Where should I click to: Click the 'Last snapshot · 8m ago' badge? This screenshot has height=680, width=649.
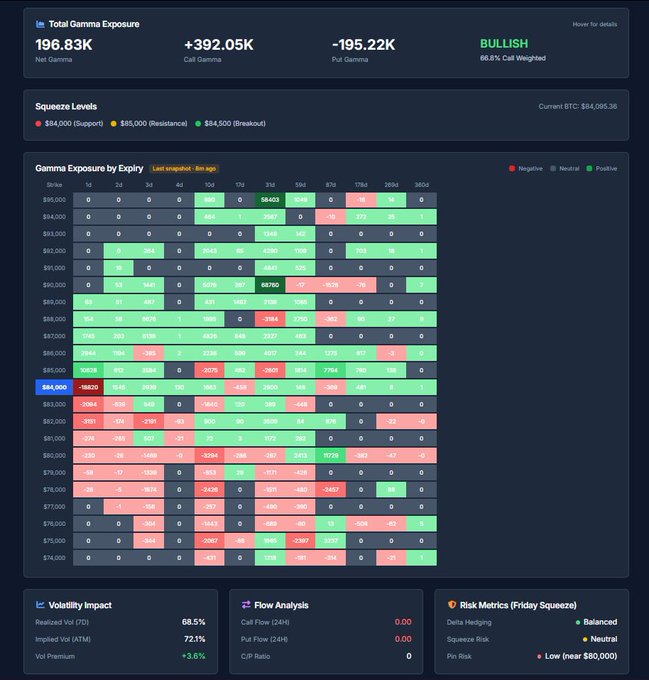[184, 169]
